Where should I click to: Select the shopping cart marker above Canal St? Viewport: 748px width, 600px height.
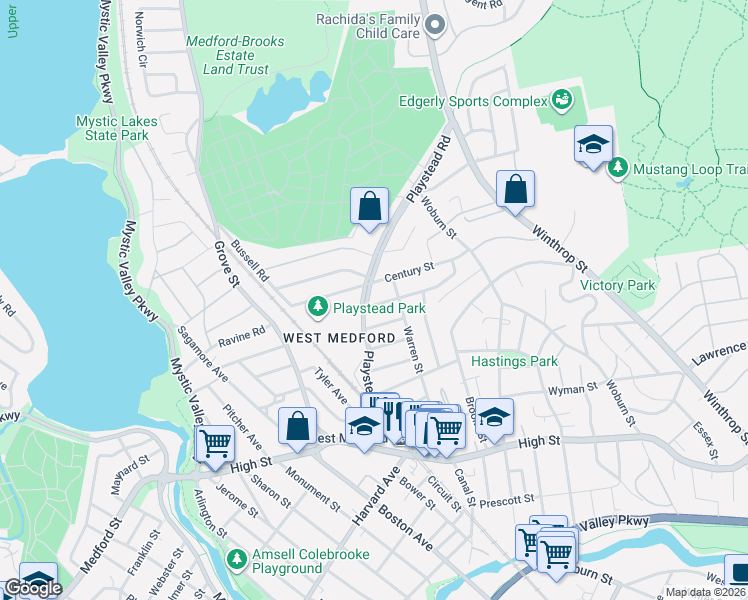coord(447,433)
